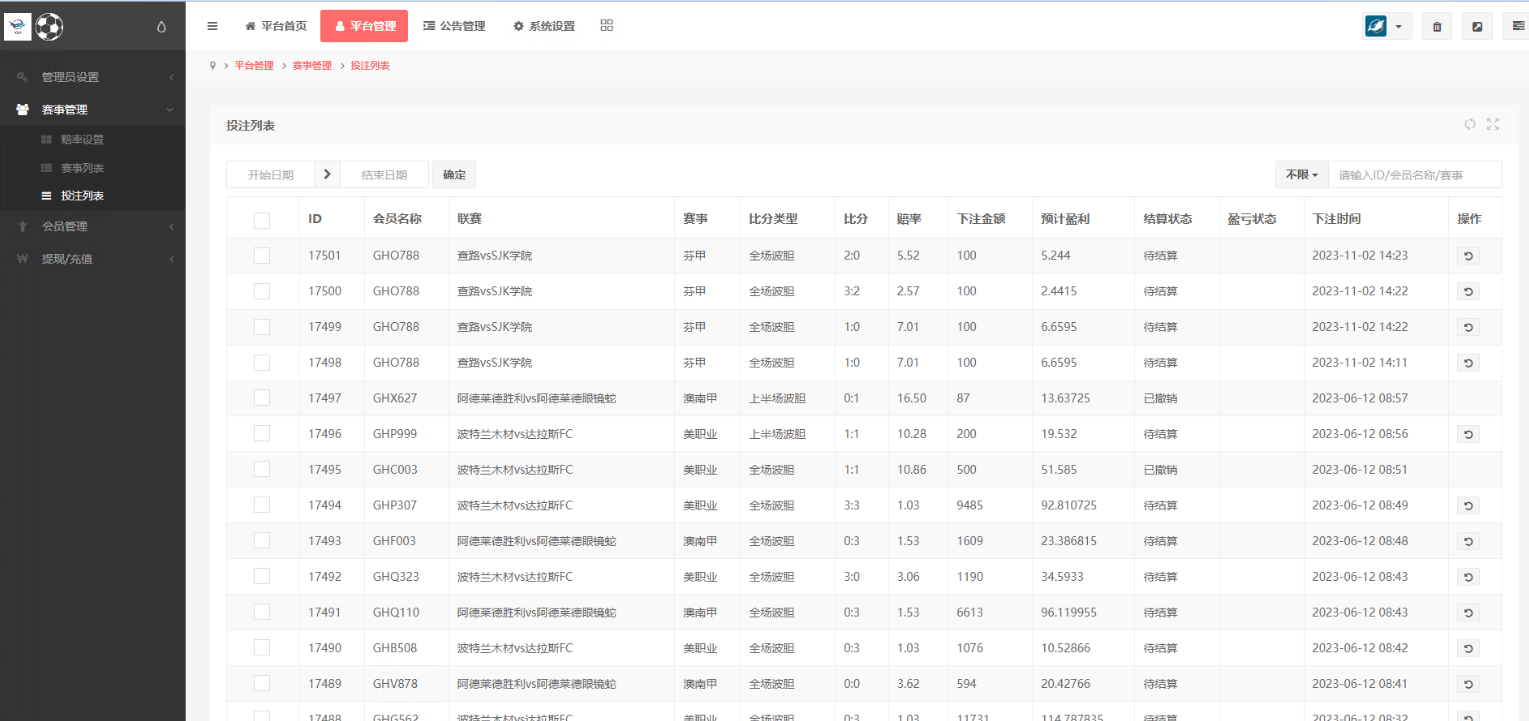This screenshot has height=721, width=1529.
Task: Open the user avatar dropdown in header
Action: click(1387, 27)
